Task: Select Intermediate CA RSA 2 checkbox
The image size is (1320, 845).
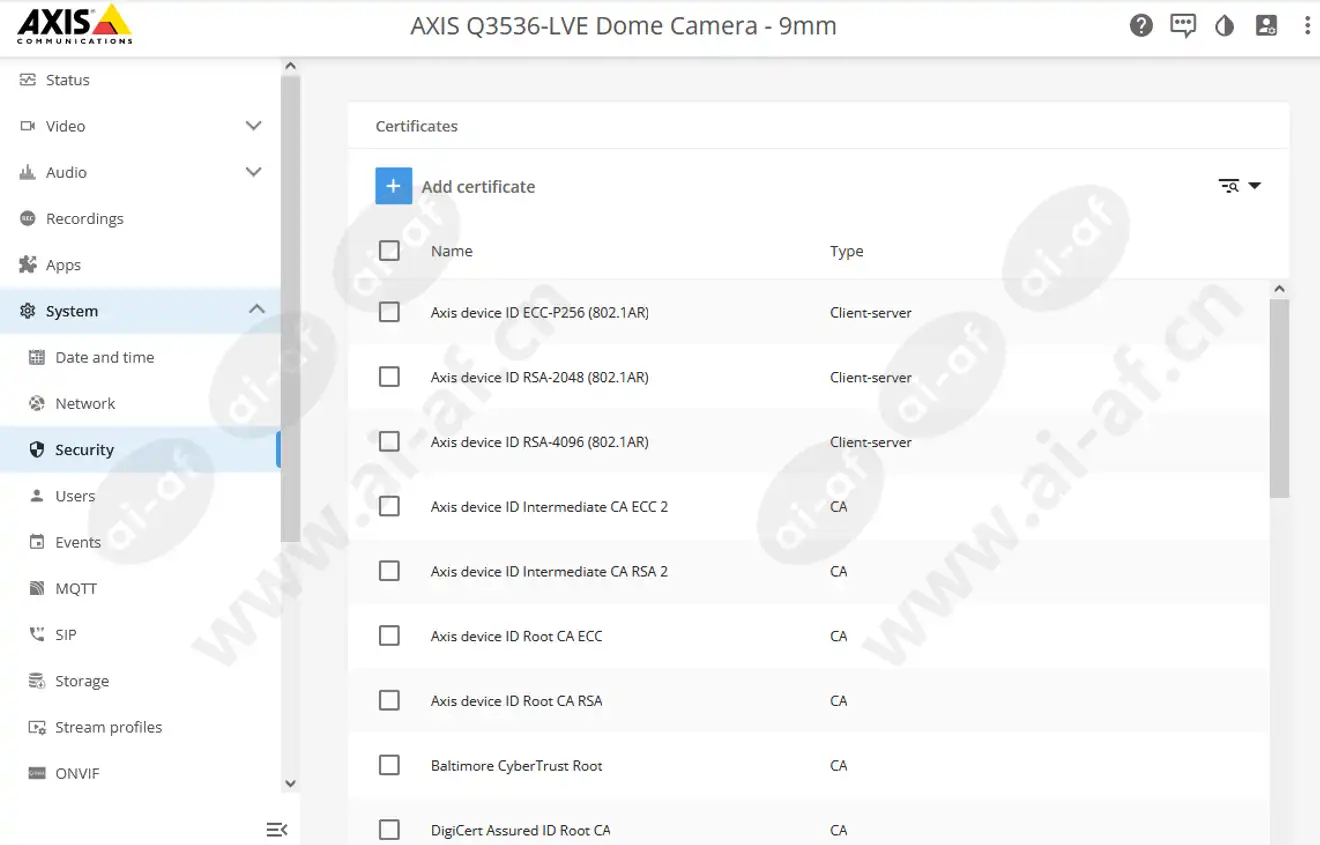Action: 390,571
